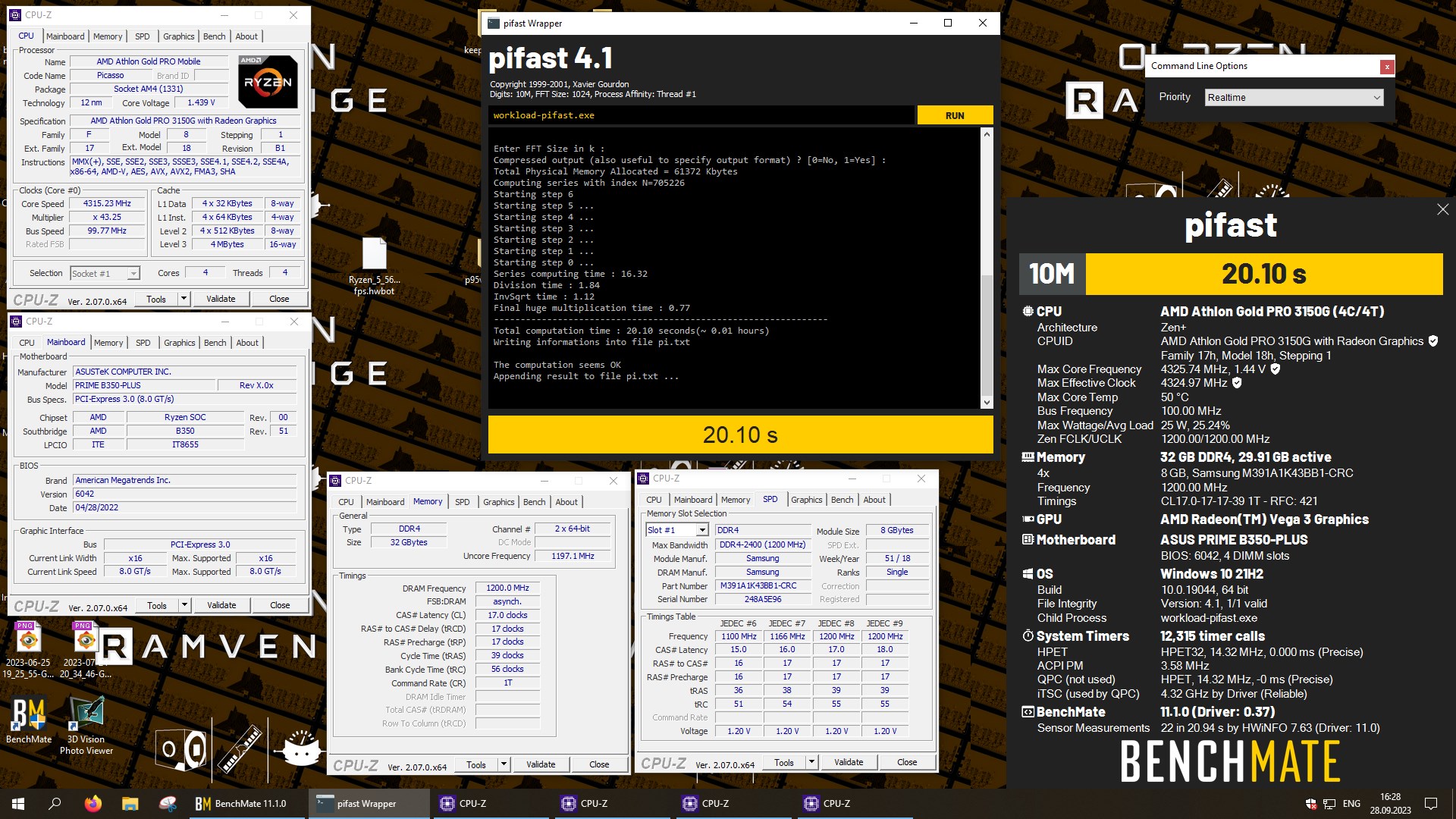Open the Windows Security tray icon
Viewport: 1456px width, 819px height.
point(1311,804)
